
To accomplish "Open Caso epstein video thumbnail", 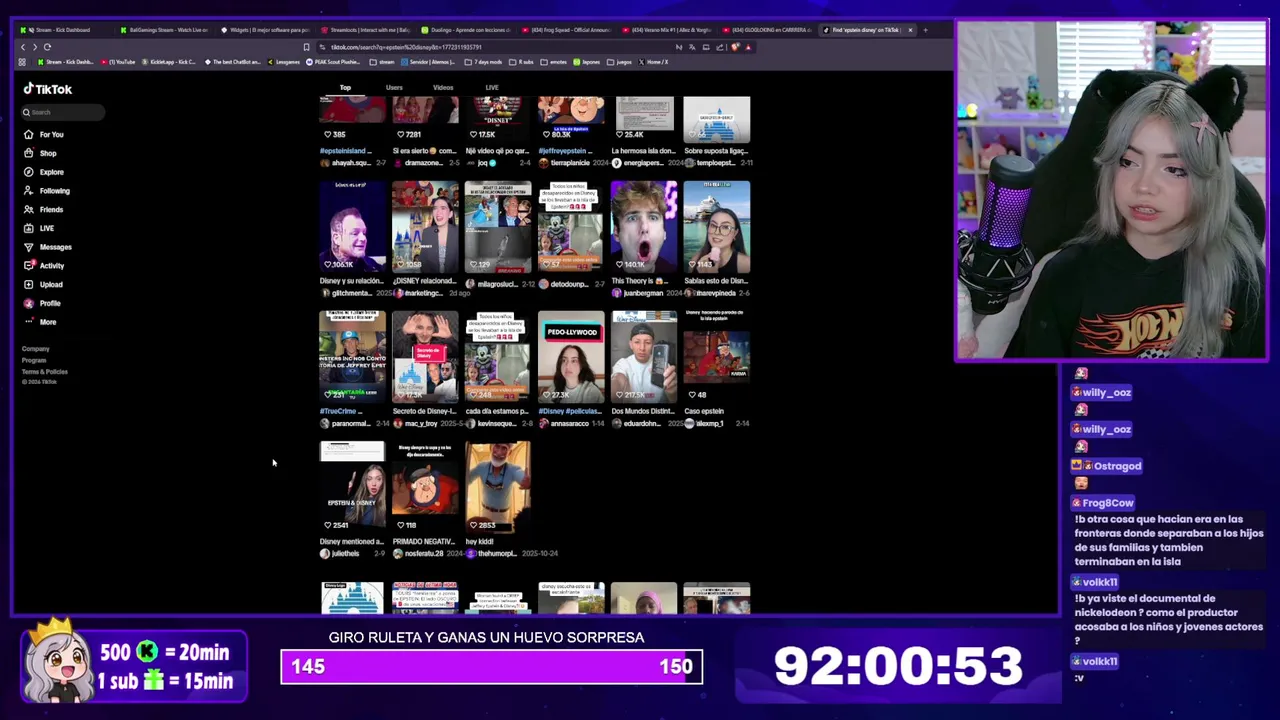I will [717, 356].
